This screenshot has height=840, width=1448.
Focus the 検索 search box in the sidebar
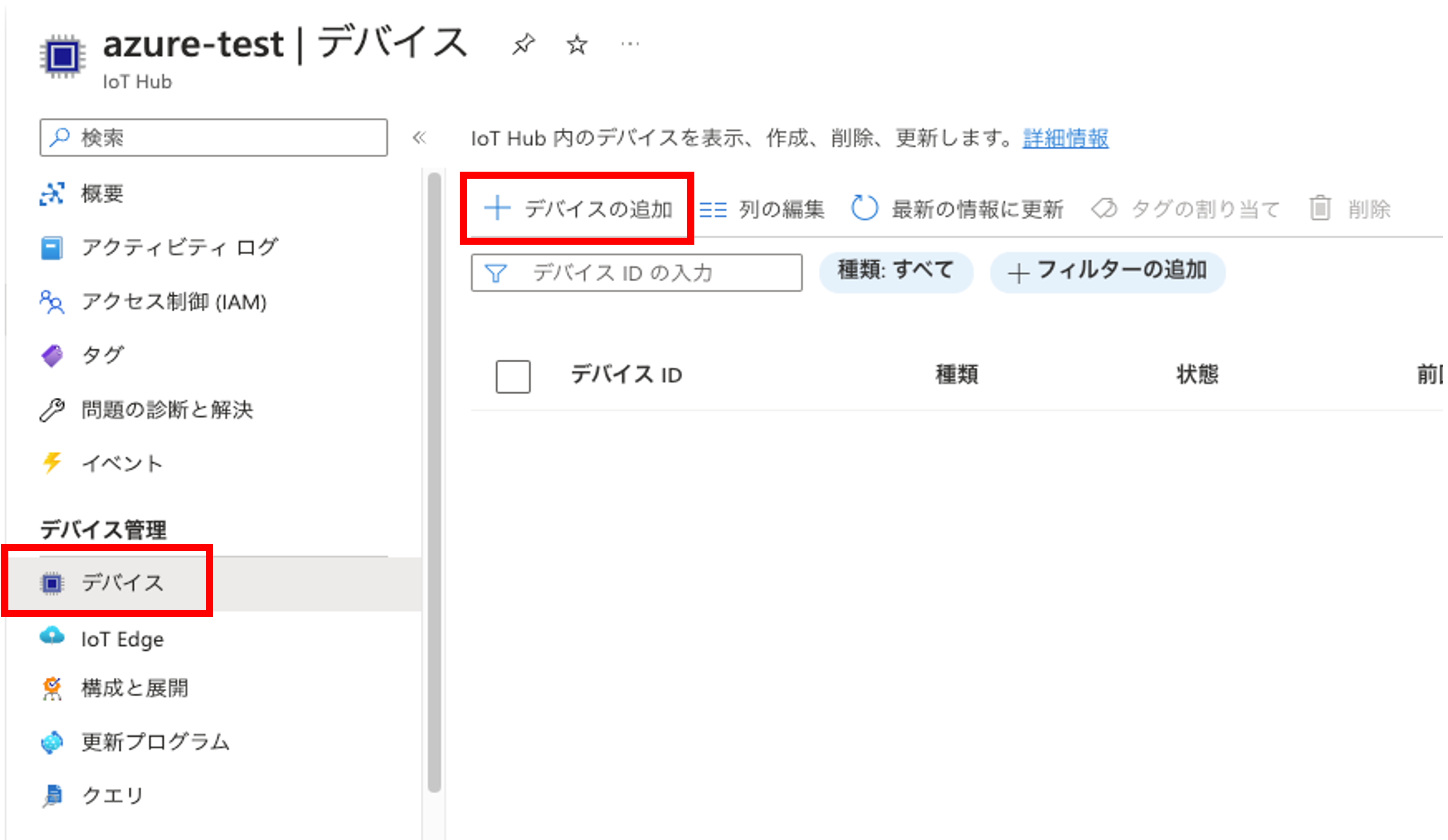213,137
